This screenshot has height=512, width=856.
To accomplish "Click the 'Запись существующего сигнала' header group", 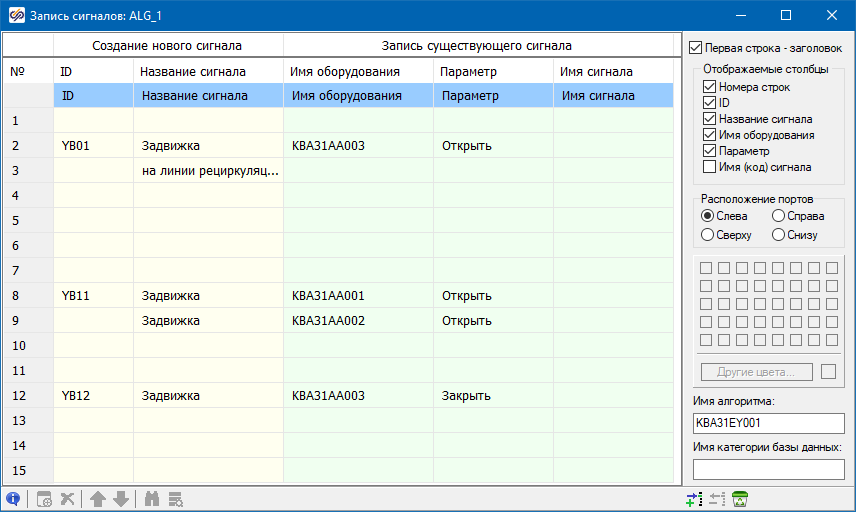I will point(477,46).
